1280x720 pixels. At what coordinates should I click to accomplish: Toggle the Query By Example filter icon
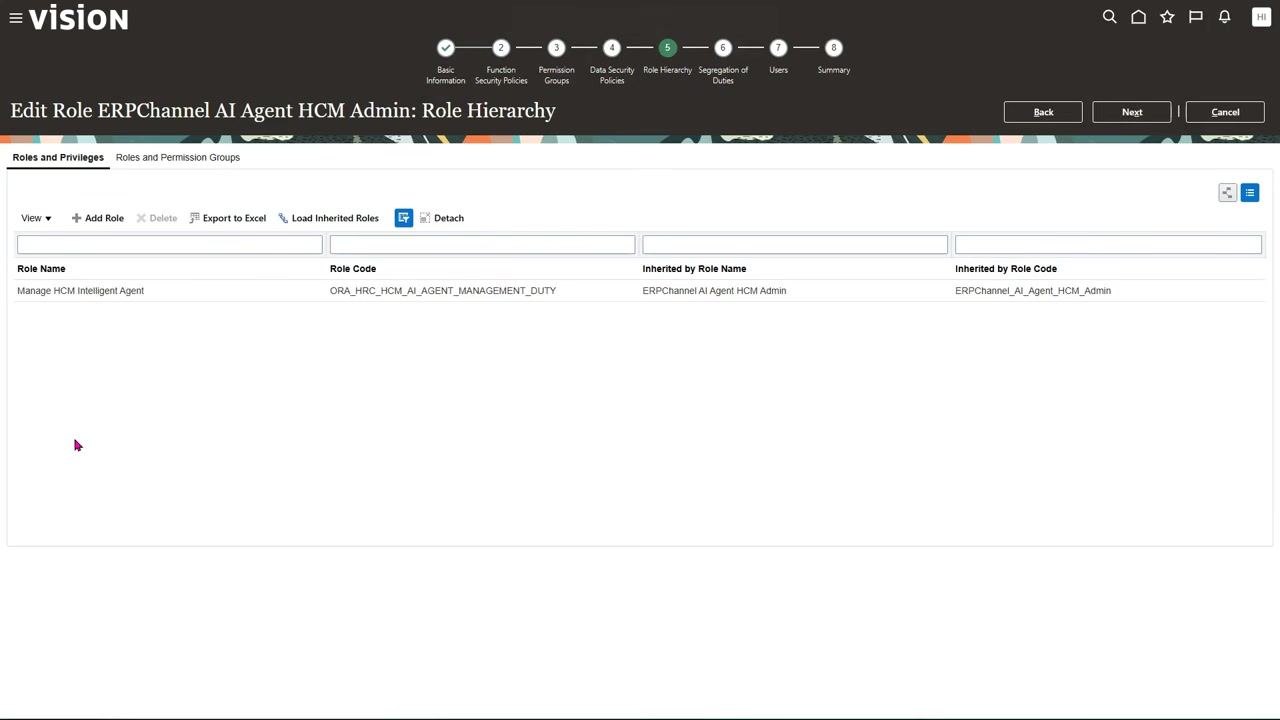point(404,218)
